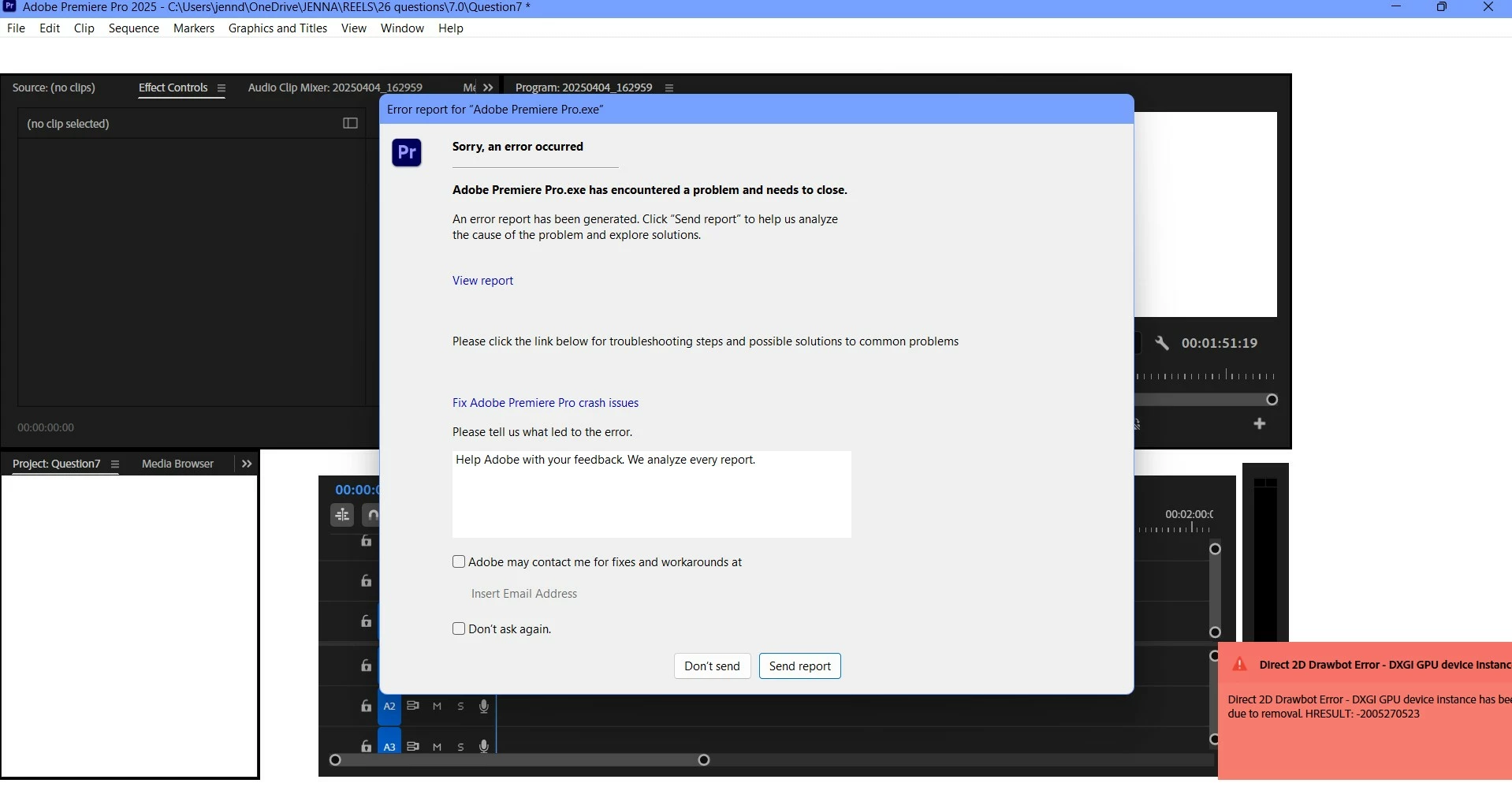
Task: Check the 'Don't ask again' checkbox
Action: tap(459, 629)
